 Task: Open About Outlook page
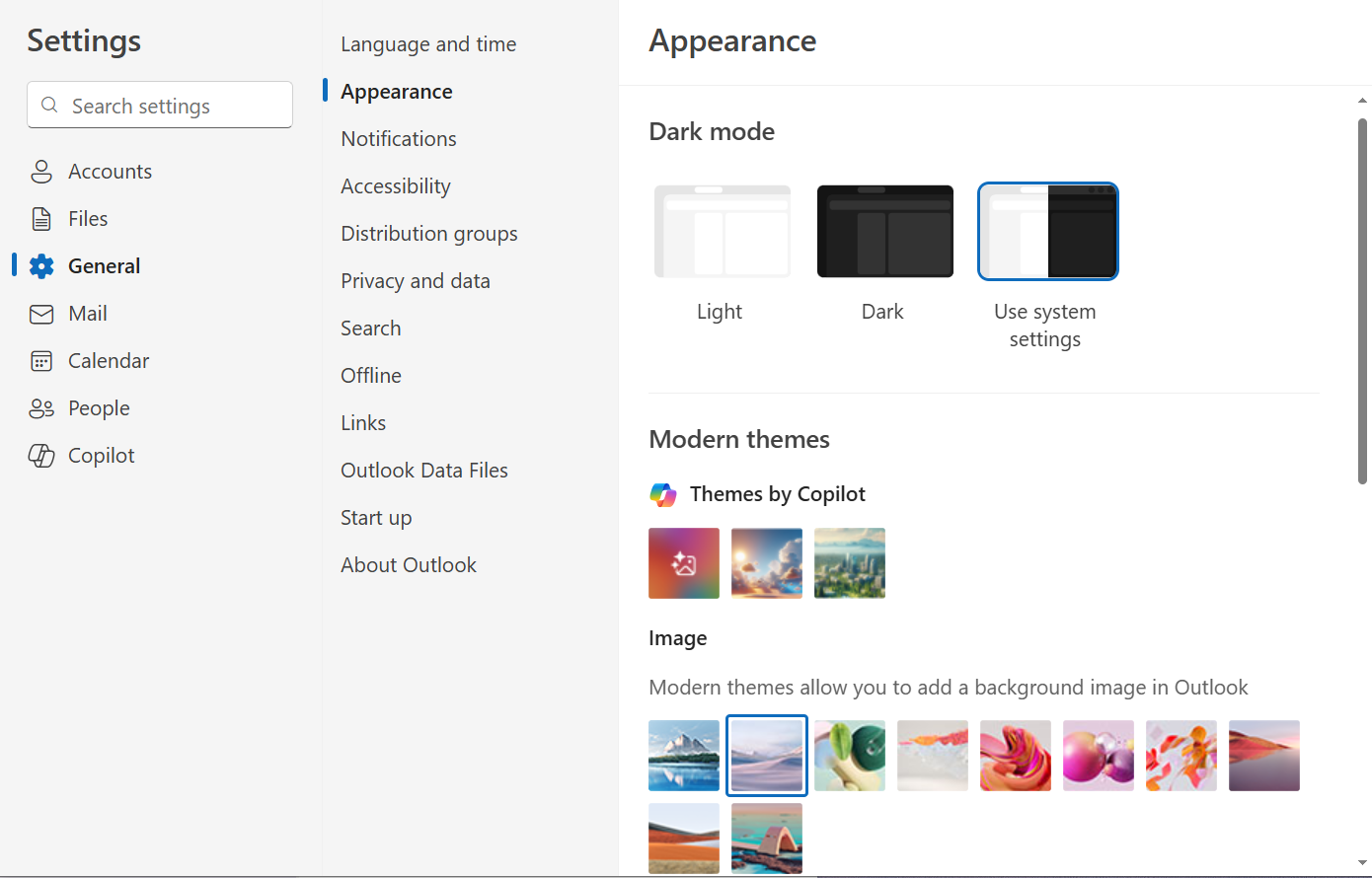409,565
